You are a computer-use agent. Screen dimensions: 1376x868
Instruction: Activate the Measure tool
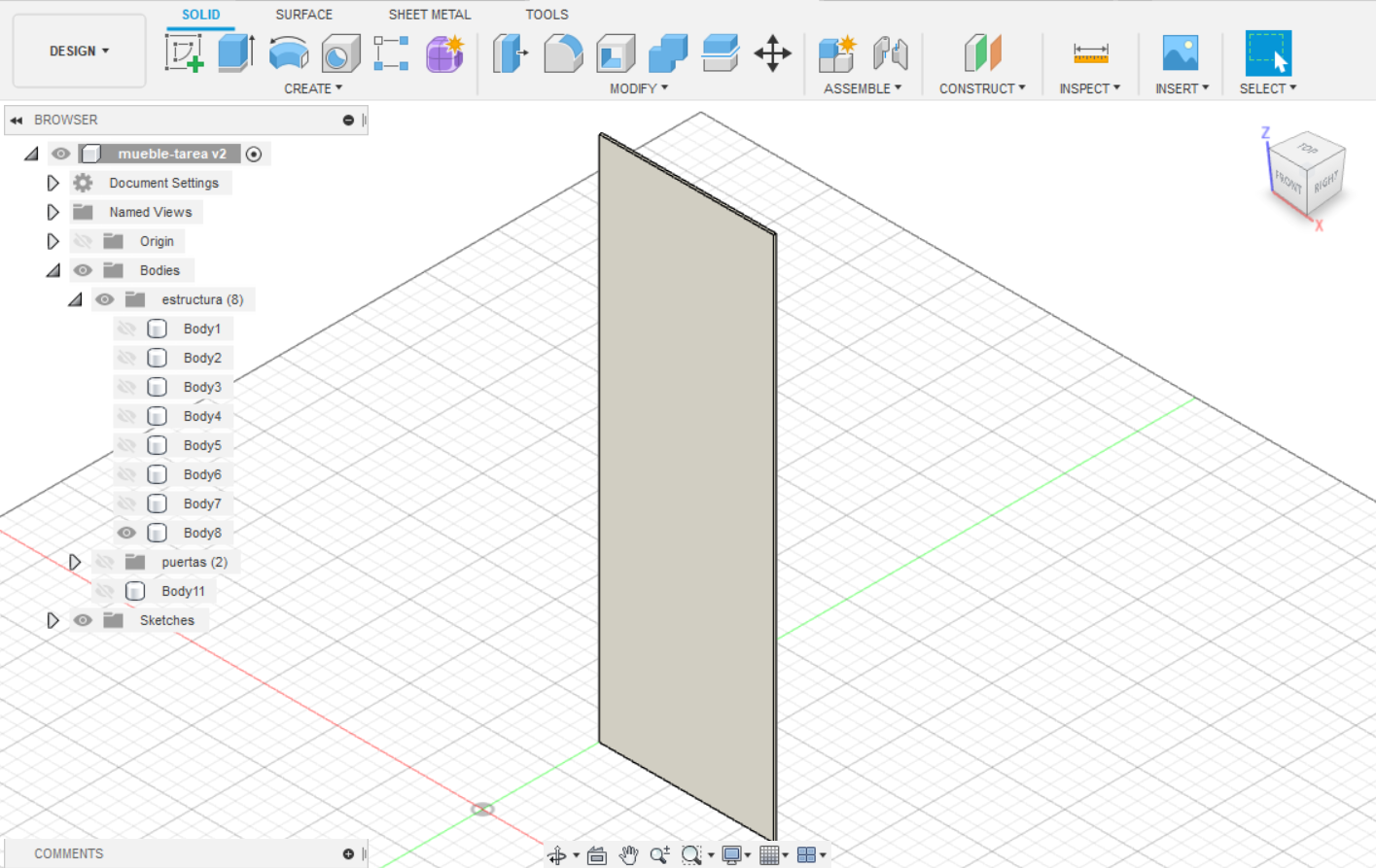tap(1090, 53)
